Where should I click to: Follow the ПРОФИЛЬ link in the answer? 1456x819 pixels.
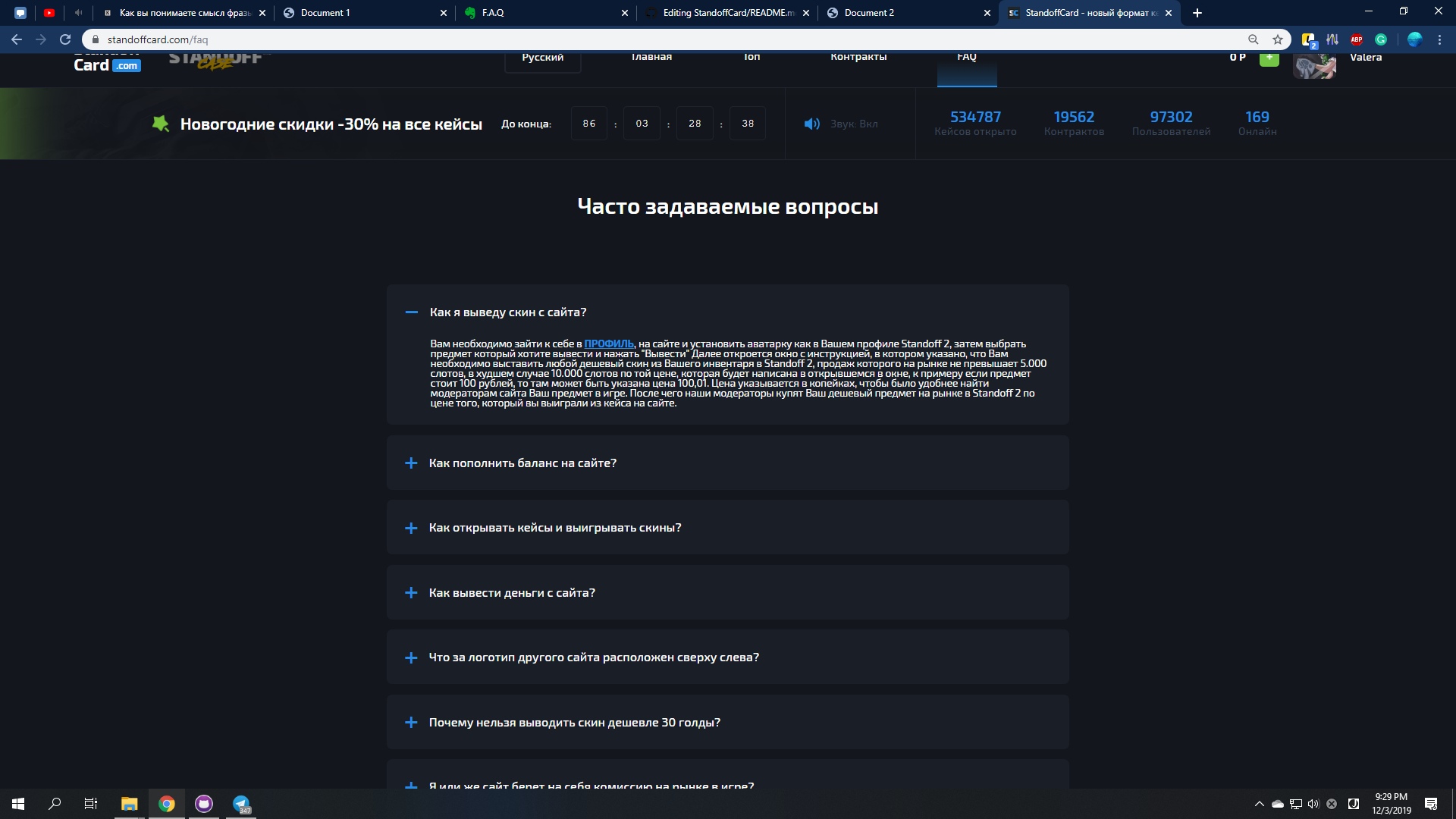tap(608, 344)
